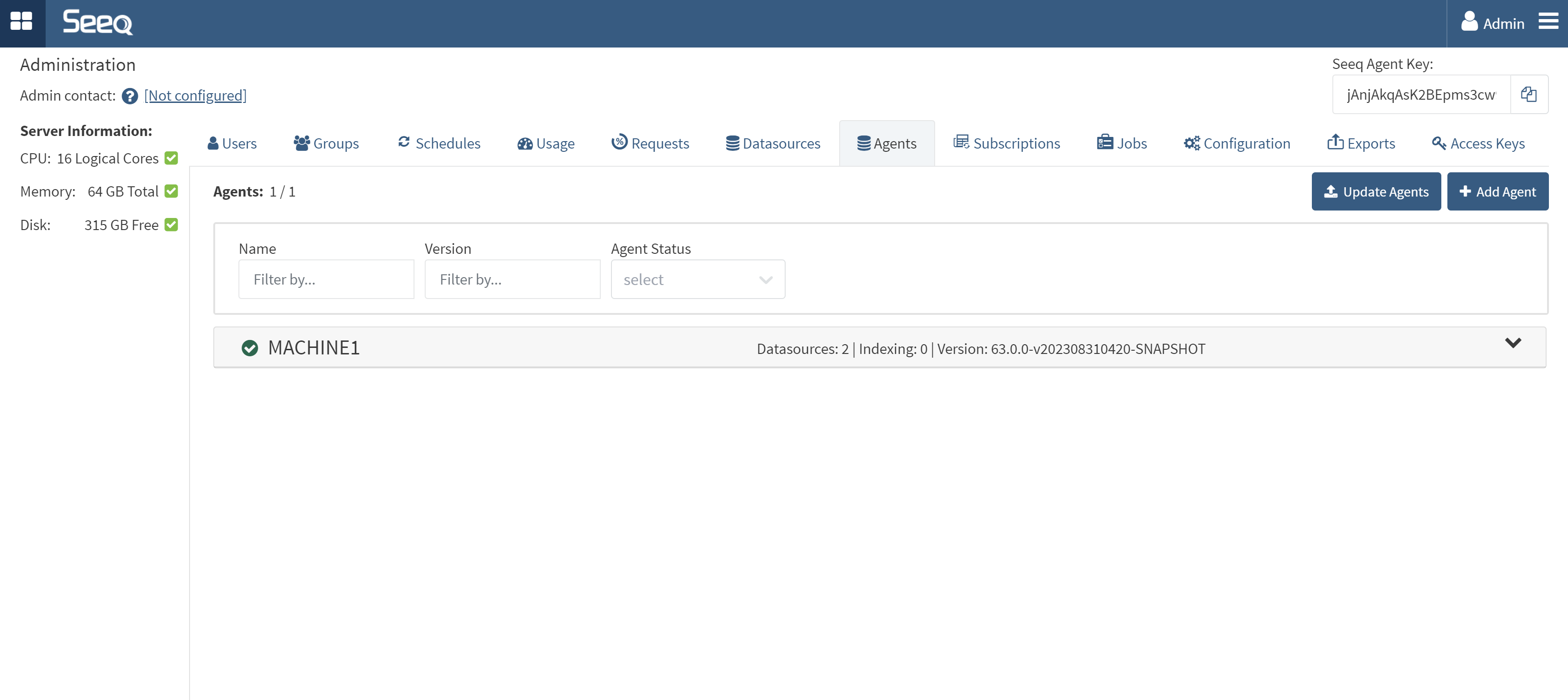Click the admin contact help question icon
This screenshot has height=700, width=1568.
pyautogui.click(x=129, y=96)
